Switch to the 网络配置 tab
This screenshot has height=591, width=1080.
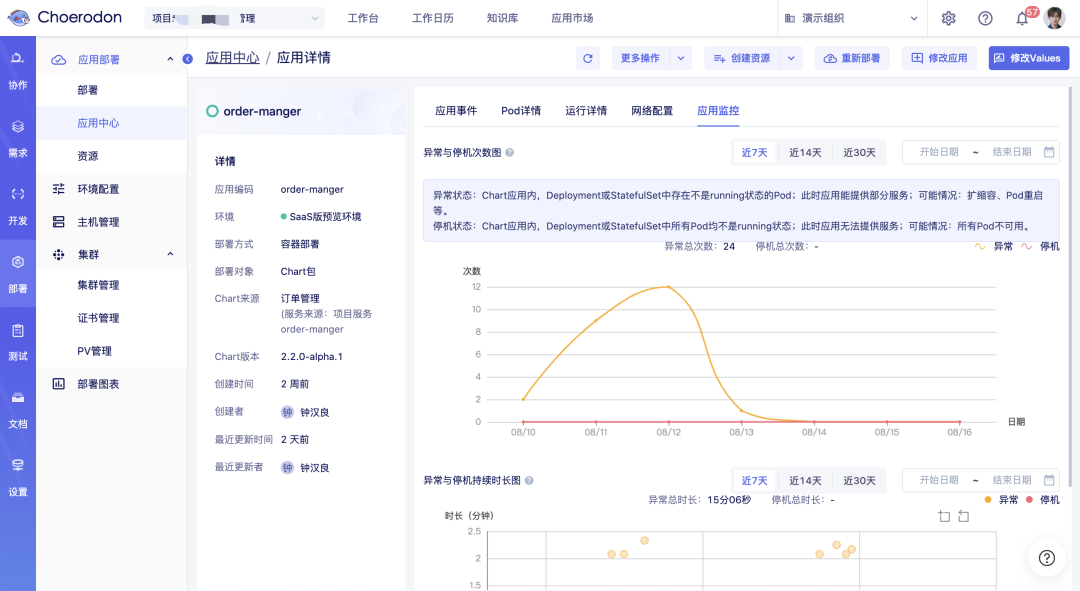652,111
